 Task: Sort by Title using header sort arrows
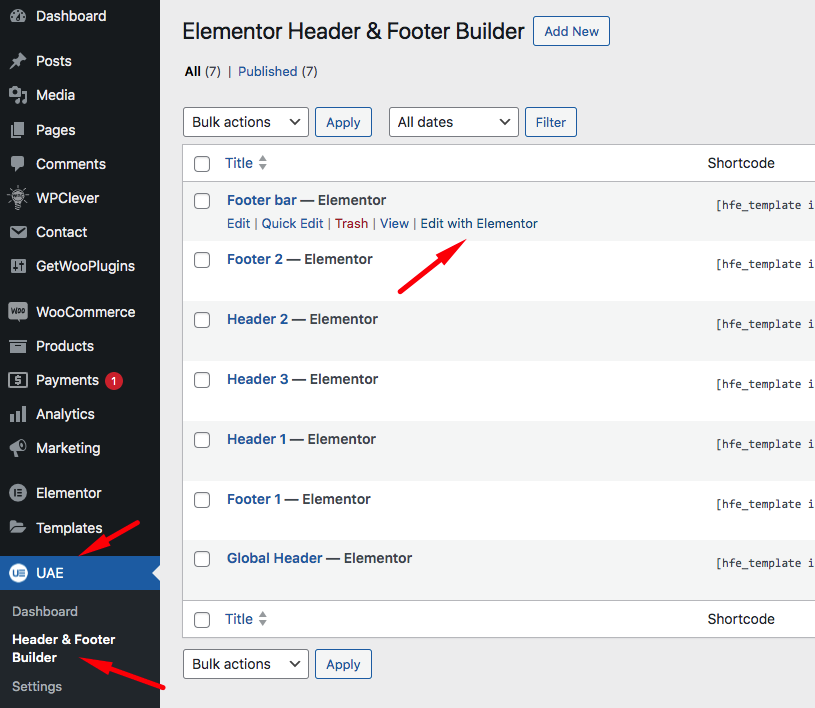262,163
